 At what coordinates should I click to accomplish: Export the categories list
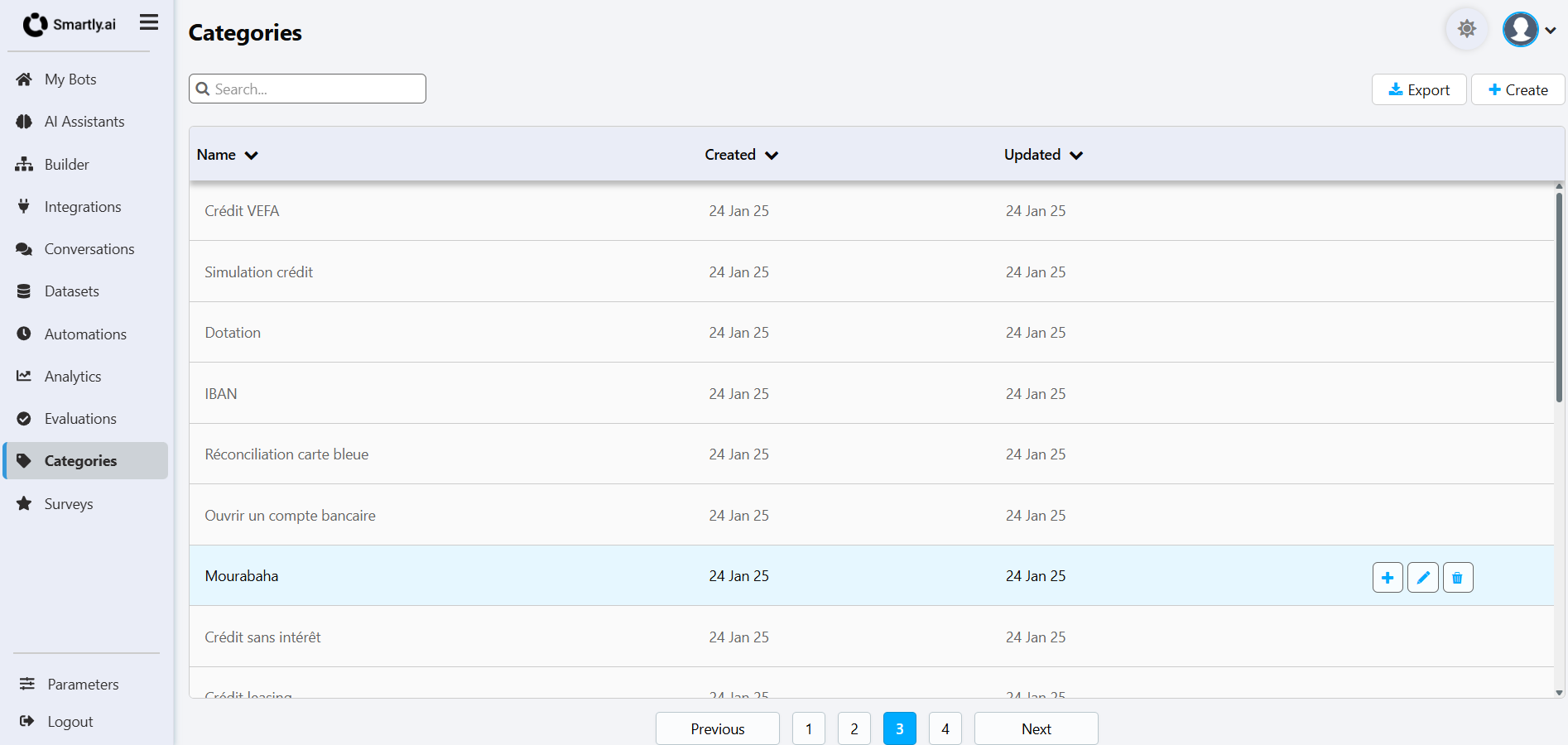[1419, 89]
